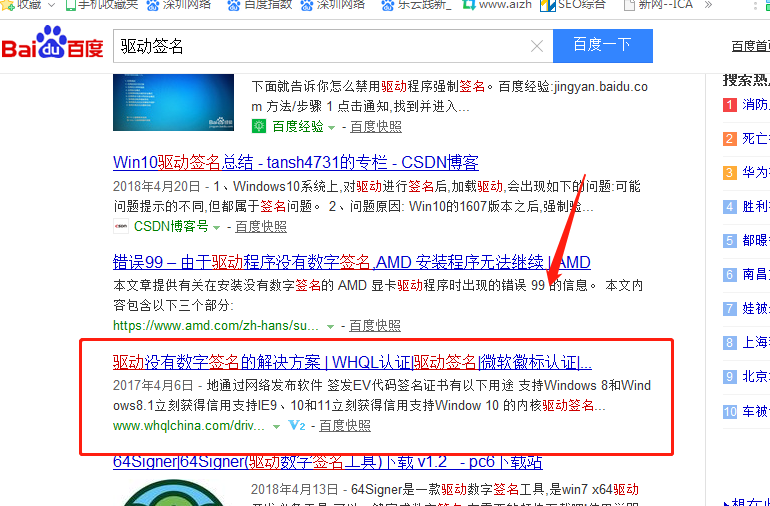Expand the dropdown arrow next to 百度经验
Viewport: 770px width, 506px height.
coord(331,128)
